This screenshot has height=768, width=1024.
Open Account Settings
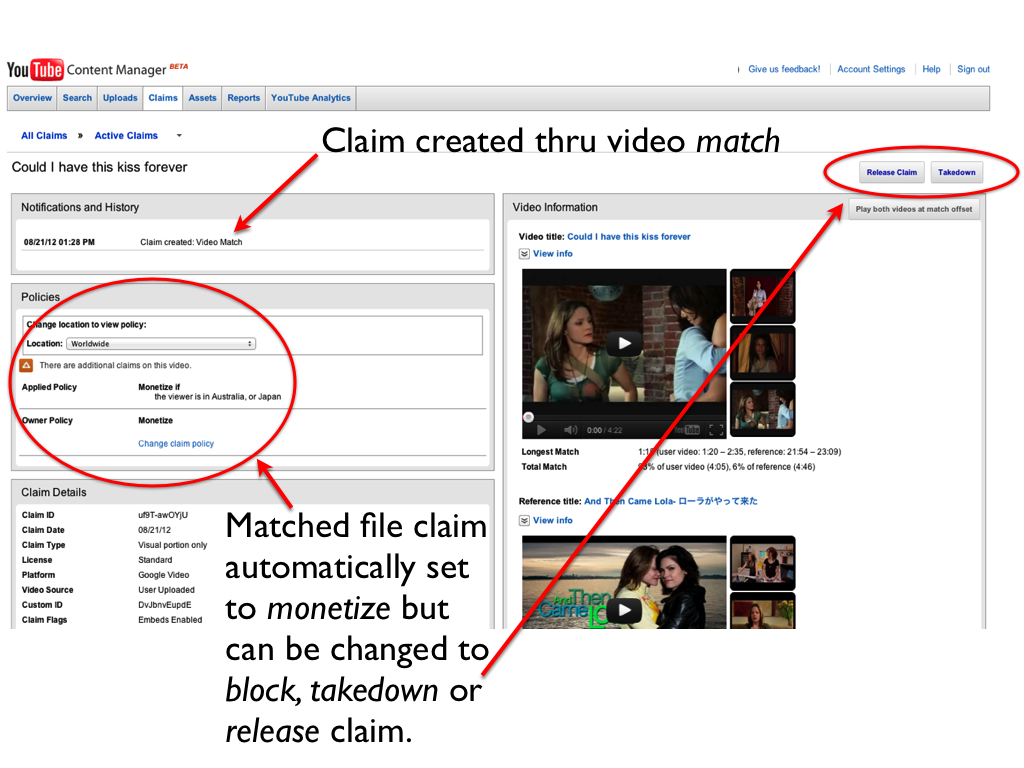tap(871, 69)
